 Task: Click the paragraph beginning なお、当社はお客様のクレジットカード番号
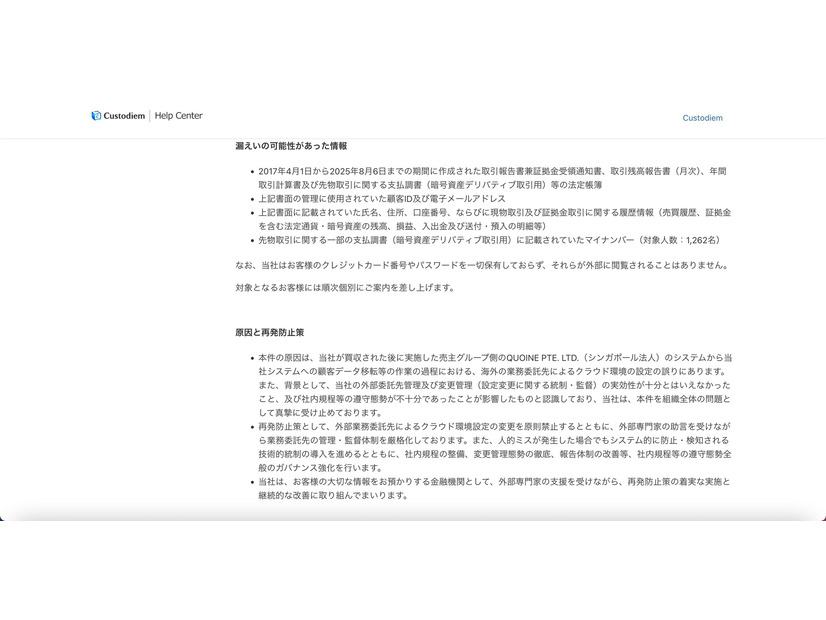click(x=484, y=265)
